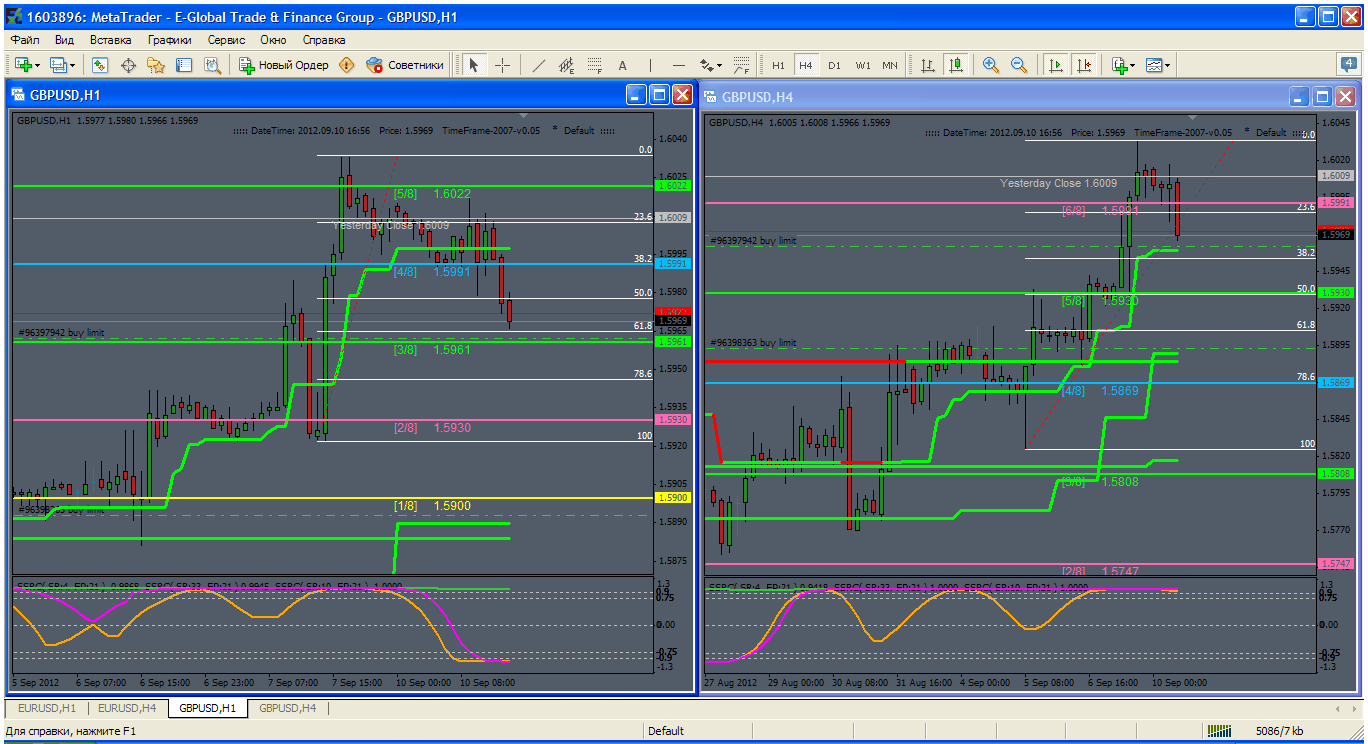Switch chart to bar chart mode
Screen dimensions: 1368x744
928,65
